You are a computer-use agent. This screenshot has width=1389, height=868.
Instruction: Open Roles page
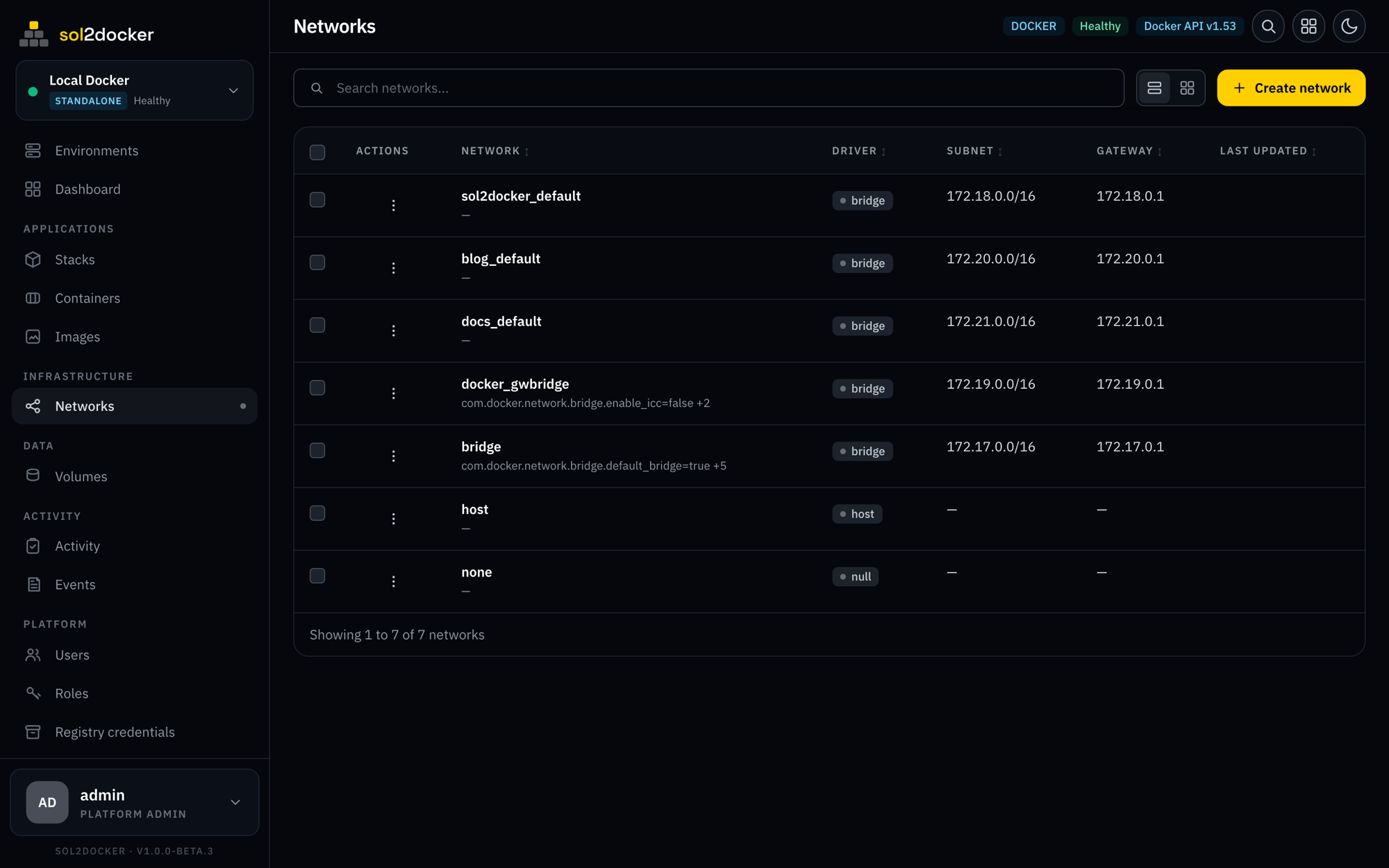pyautogui.click(x=135, y=694)
